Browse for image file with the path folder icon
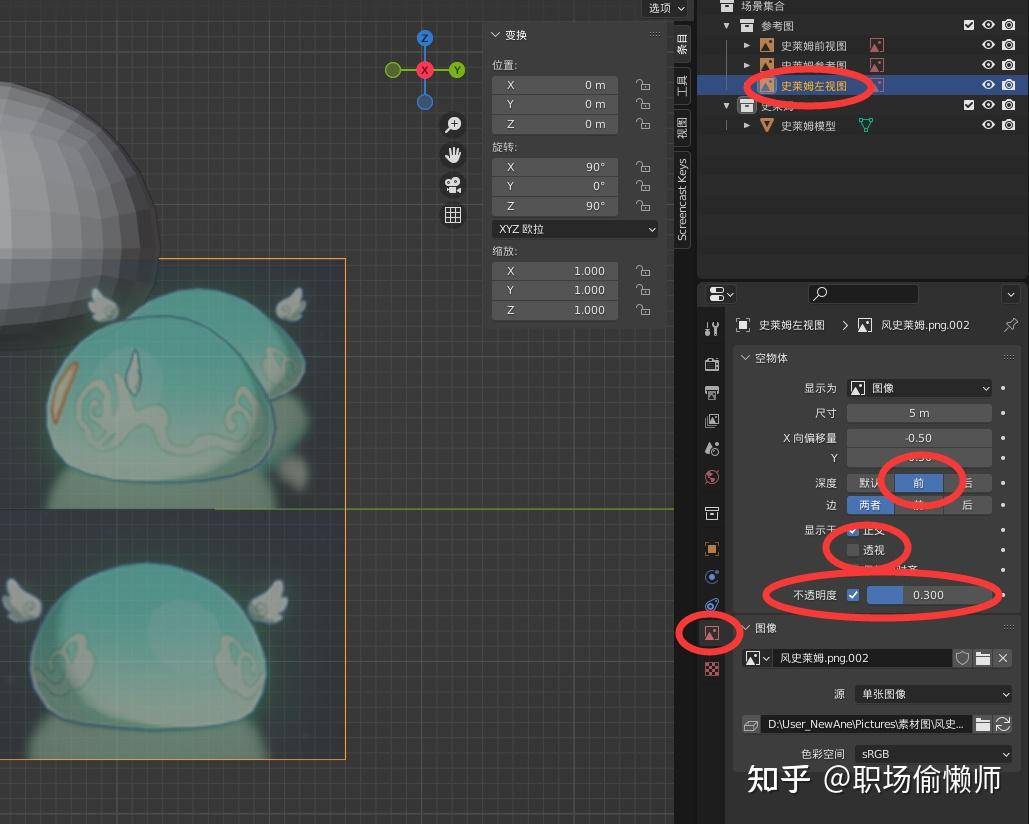 [x=982, y=724]
